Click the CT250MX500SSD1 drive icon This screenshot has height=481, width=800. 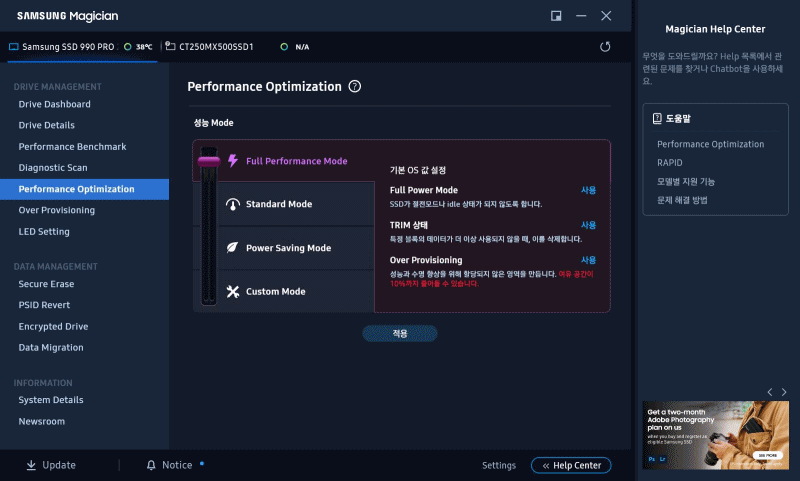(x=170, y=46)
